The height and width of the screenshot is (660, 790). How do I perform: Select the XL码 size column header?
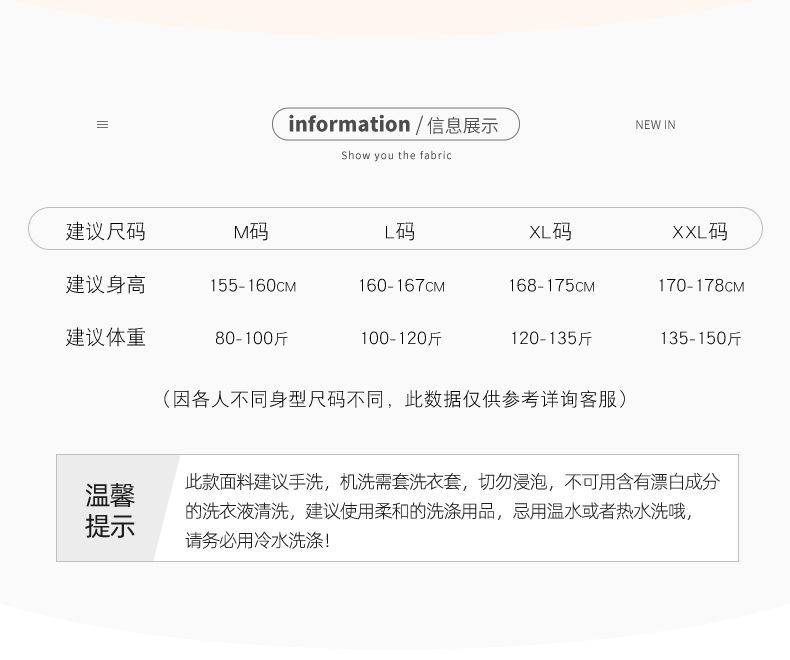pyautogui.click(x=550, y=232)
